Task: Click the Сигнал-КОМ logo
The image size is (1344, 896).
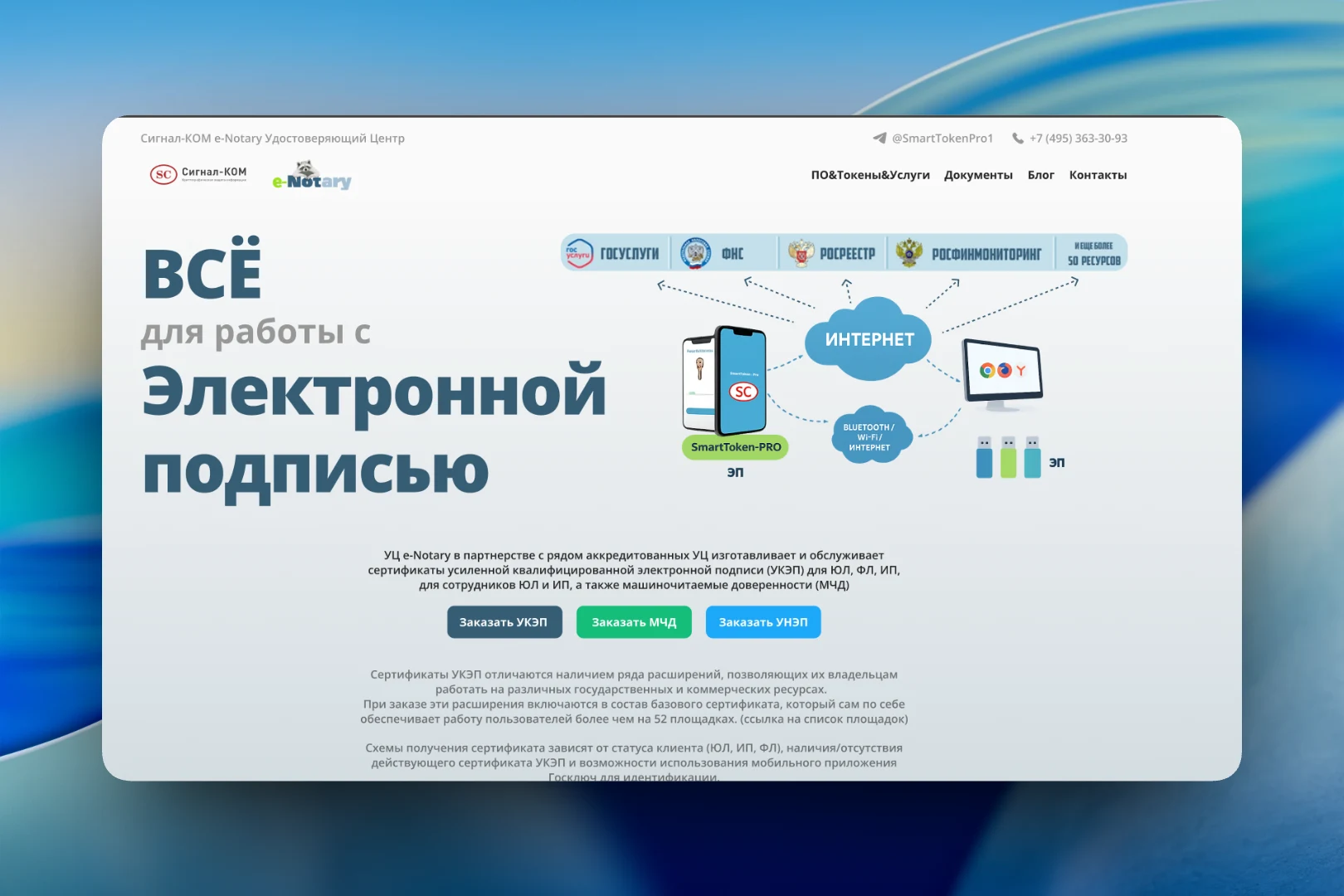Action: click(198, 174)
